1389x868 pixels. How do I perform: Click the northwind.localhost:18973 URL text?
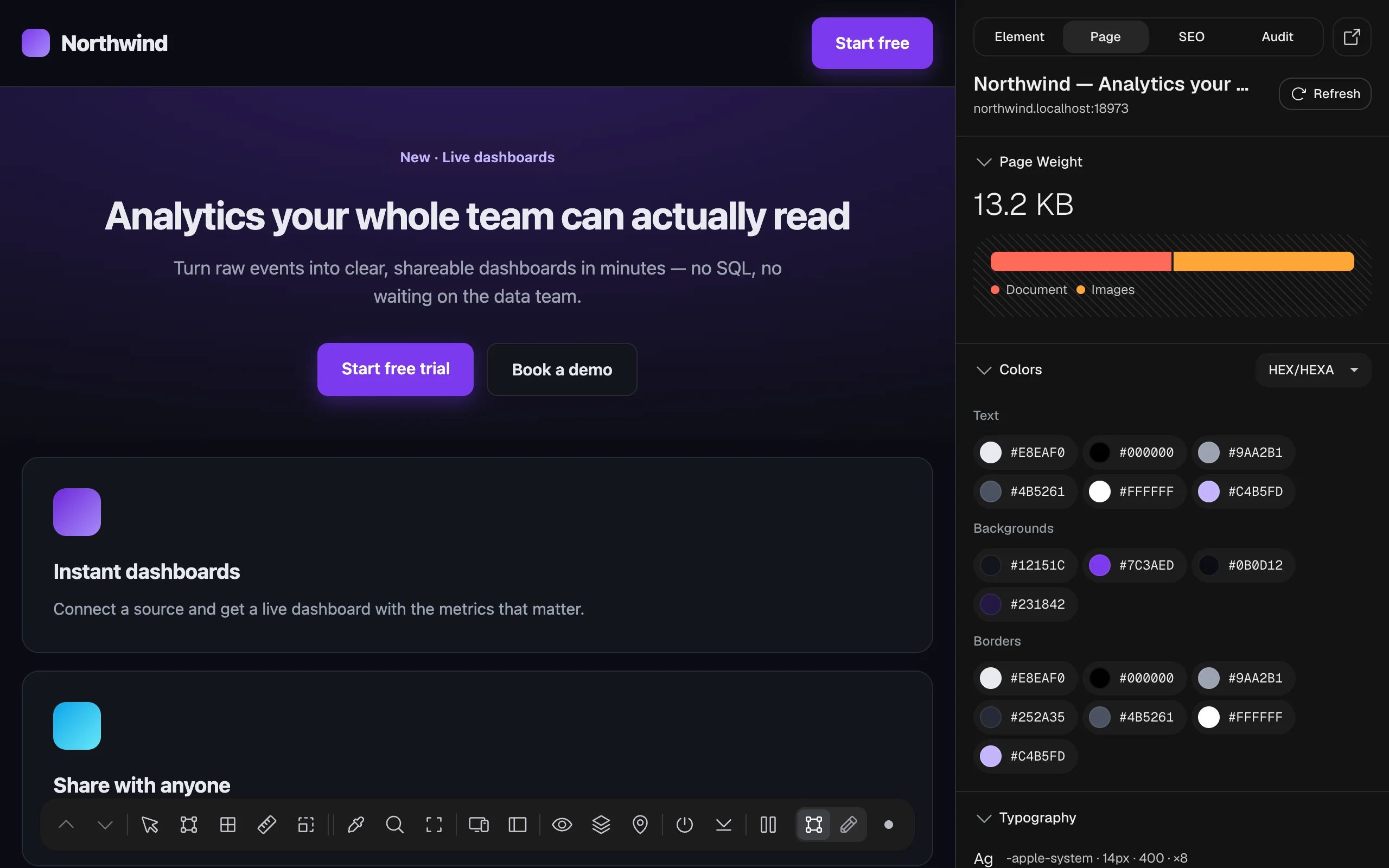pos(1050,108)
